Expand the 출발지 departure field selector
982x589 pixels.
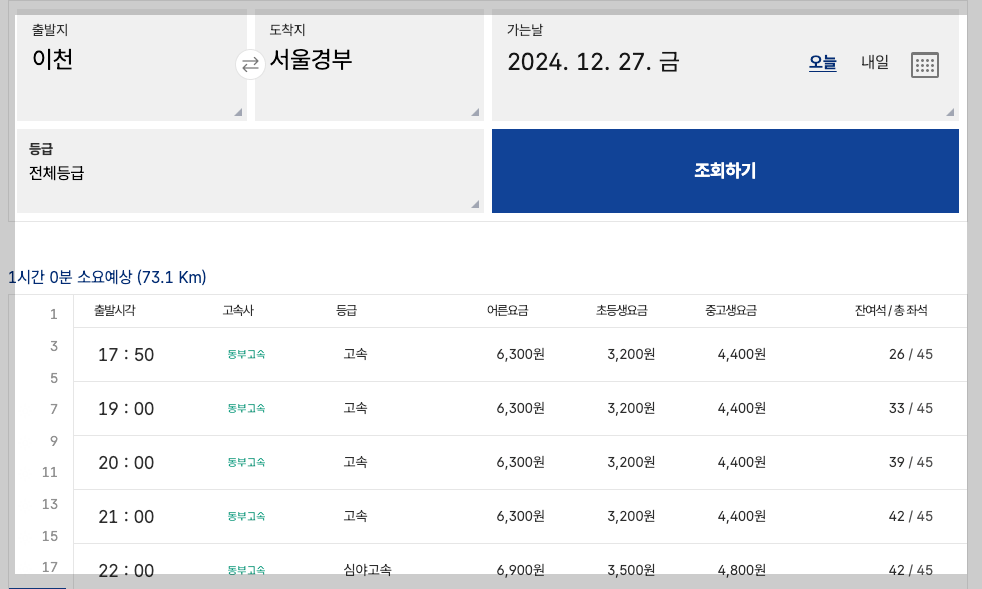237,112
